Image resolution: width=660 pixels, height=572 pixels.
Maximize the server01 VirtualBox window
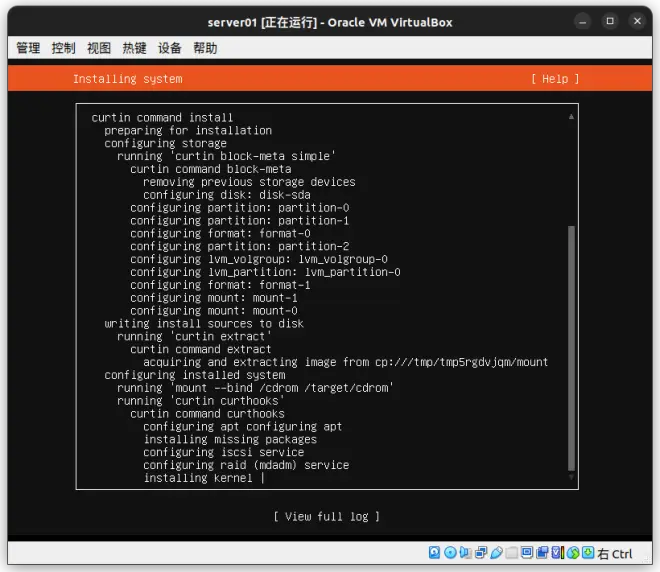point(610,21)
